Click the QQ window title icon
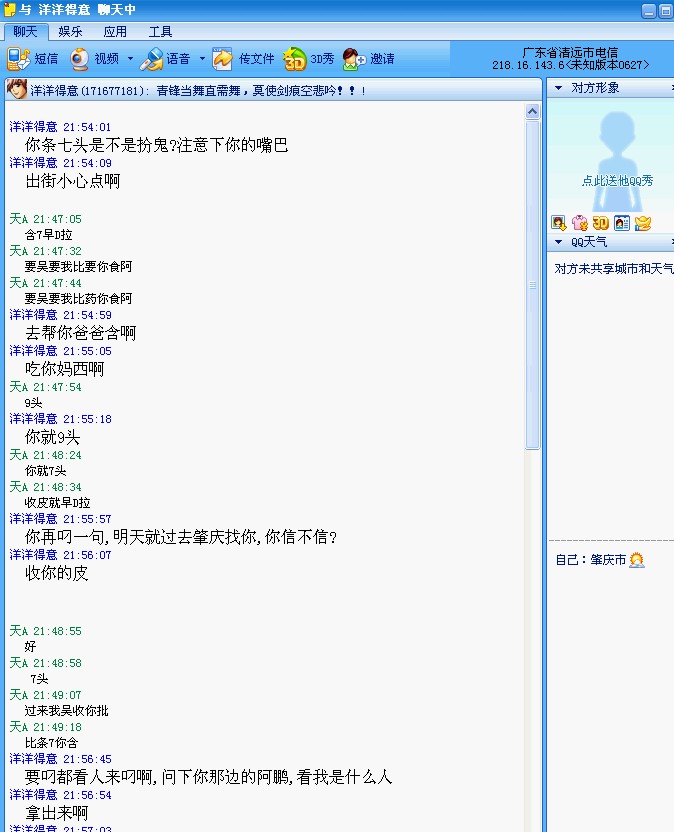The width and height of the screenshot is (674, 832). point(10,9)
